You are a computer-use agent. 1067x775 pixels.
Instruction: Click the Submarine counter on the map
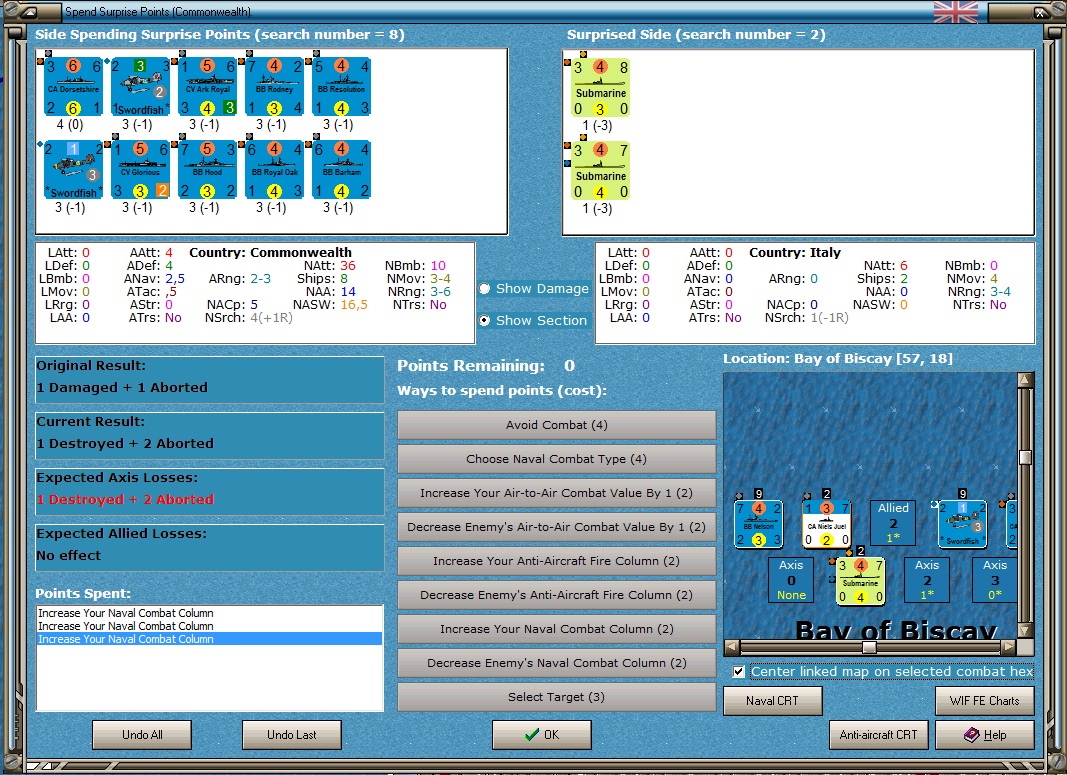click(x=860, y=580)
